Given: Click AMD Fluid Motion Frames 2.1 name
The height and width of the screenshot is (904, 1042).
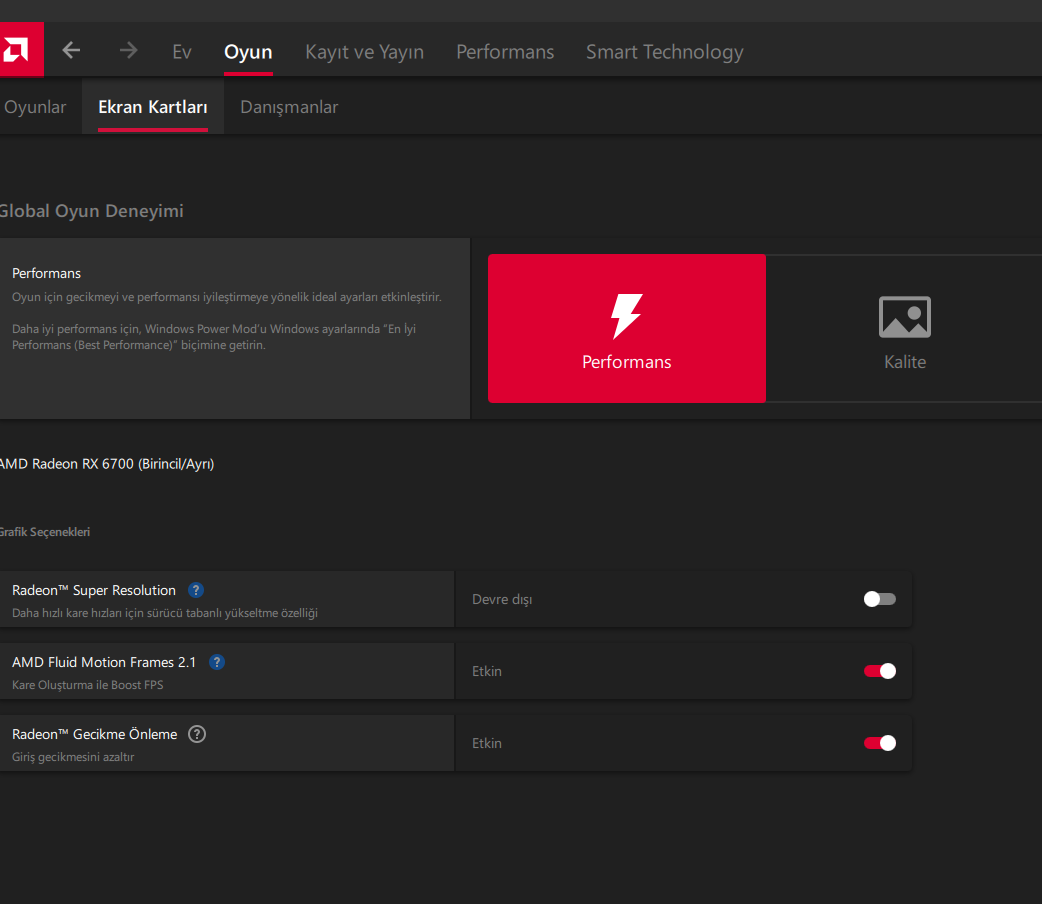Looking at the screenshot, I should tap(104, 662).
